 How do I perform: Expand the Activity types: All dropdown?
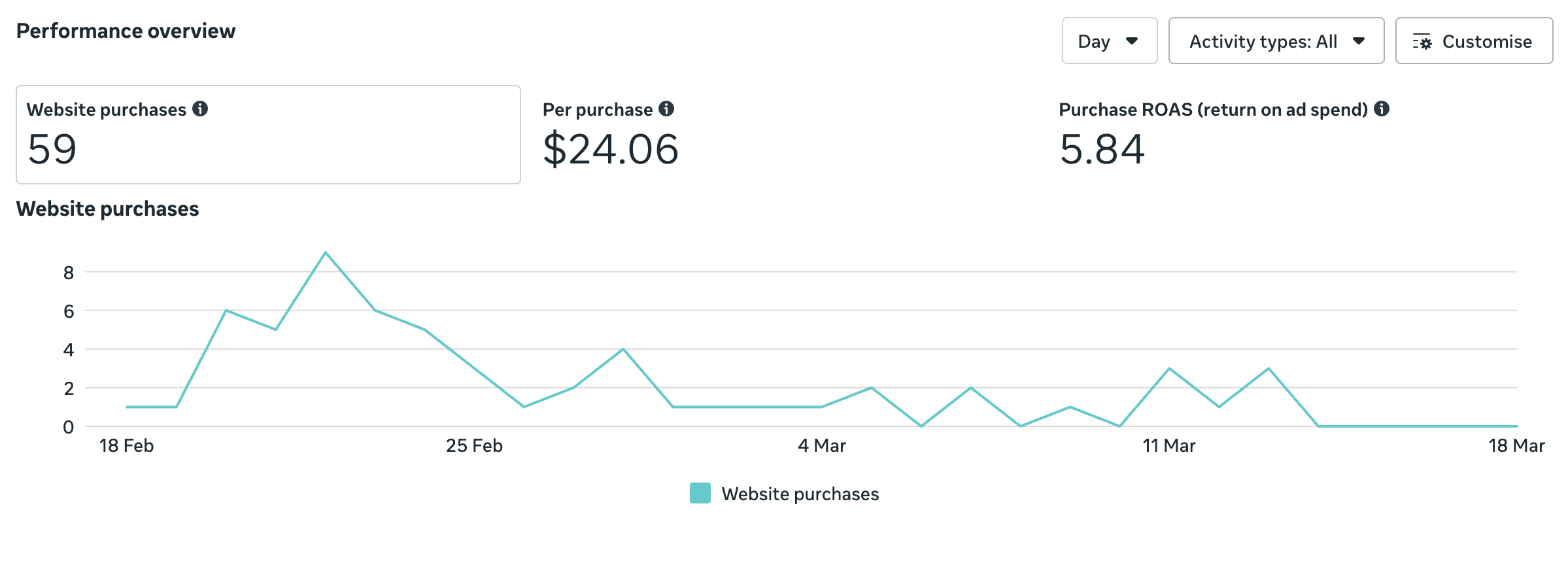1276,41
